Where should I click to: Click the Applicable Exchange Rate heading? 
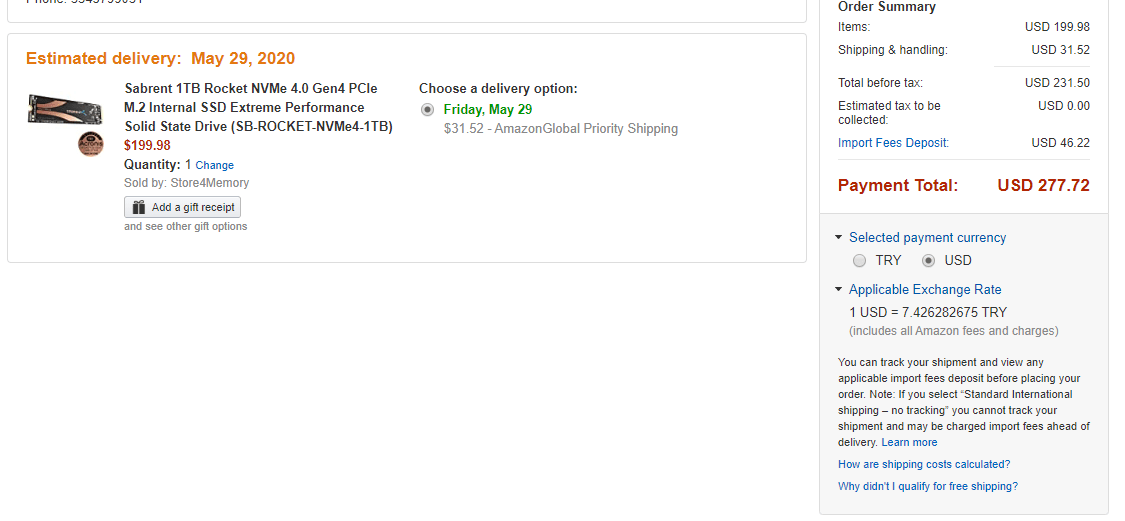point(925,290)
